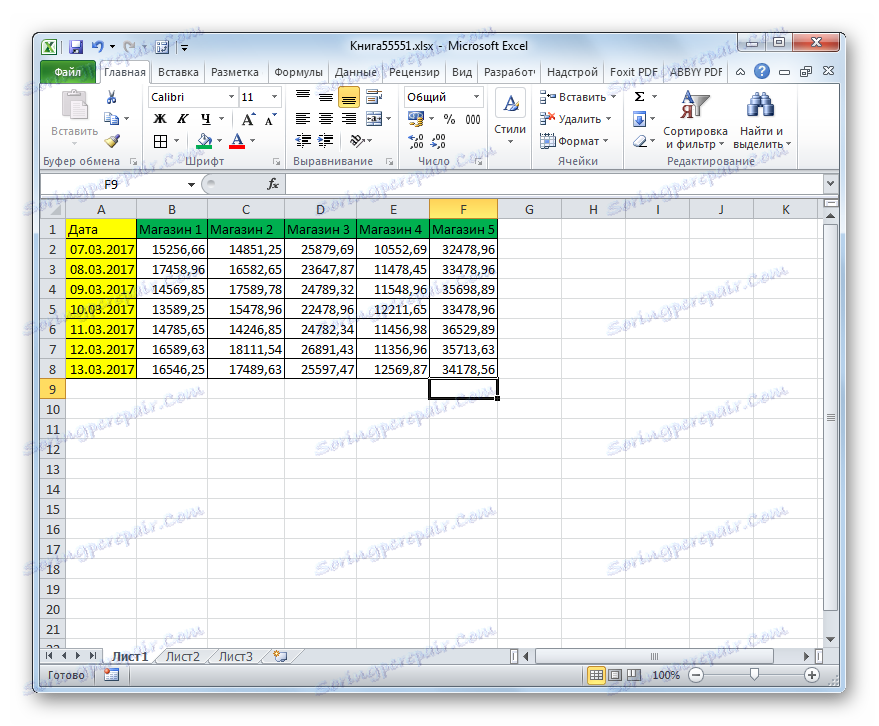The image size is (879, 726).
Task: Toggle wrap text alignment option
Action: click(x=372, y=96)
